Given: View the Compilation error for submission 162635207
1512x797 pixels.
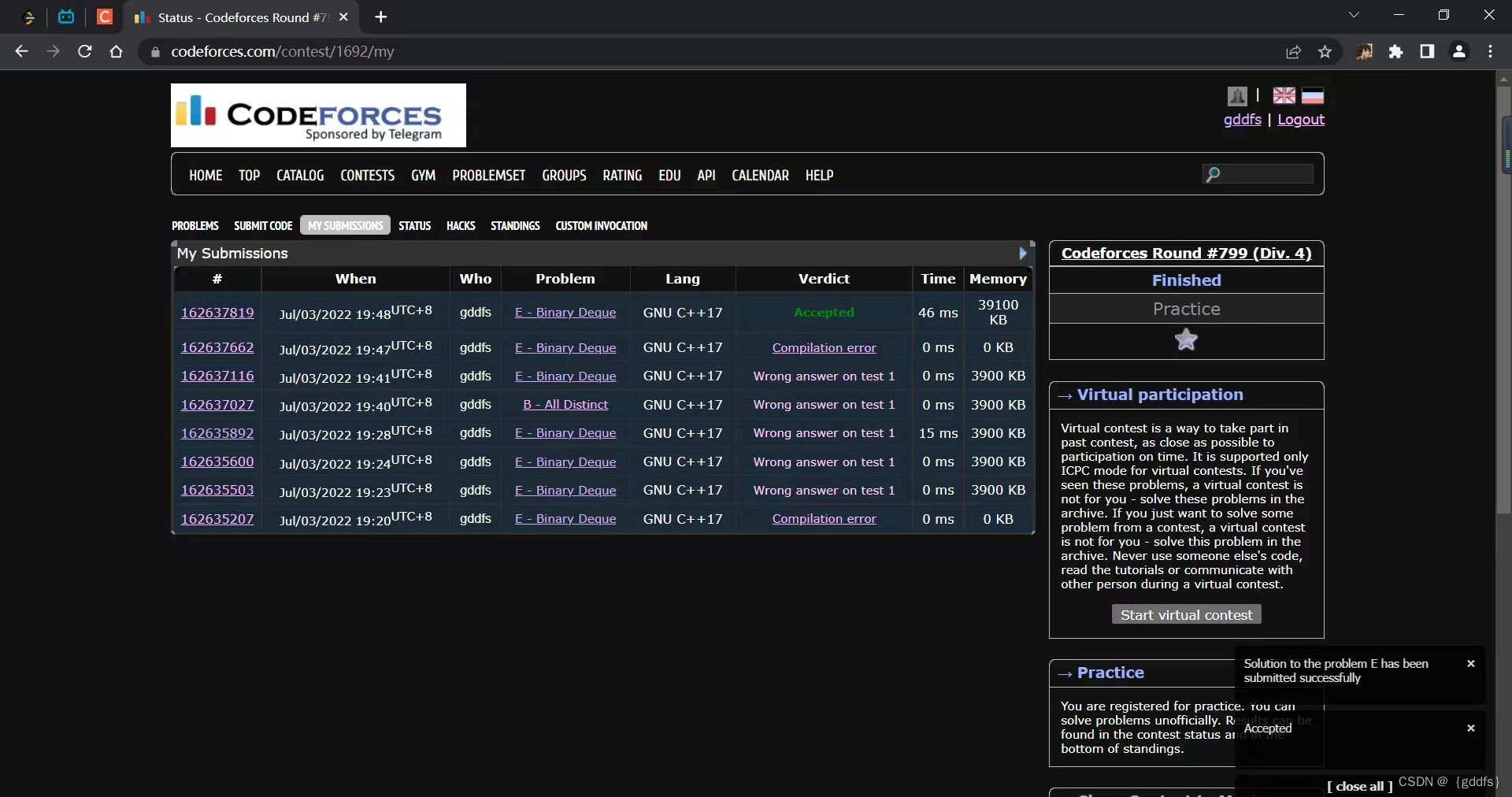Looking at the screenshot, I should click(x=824, y=519).
